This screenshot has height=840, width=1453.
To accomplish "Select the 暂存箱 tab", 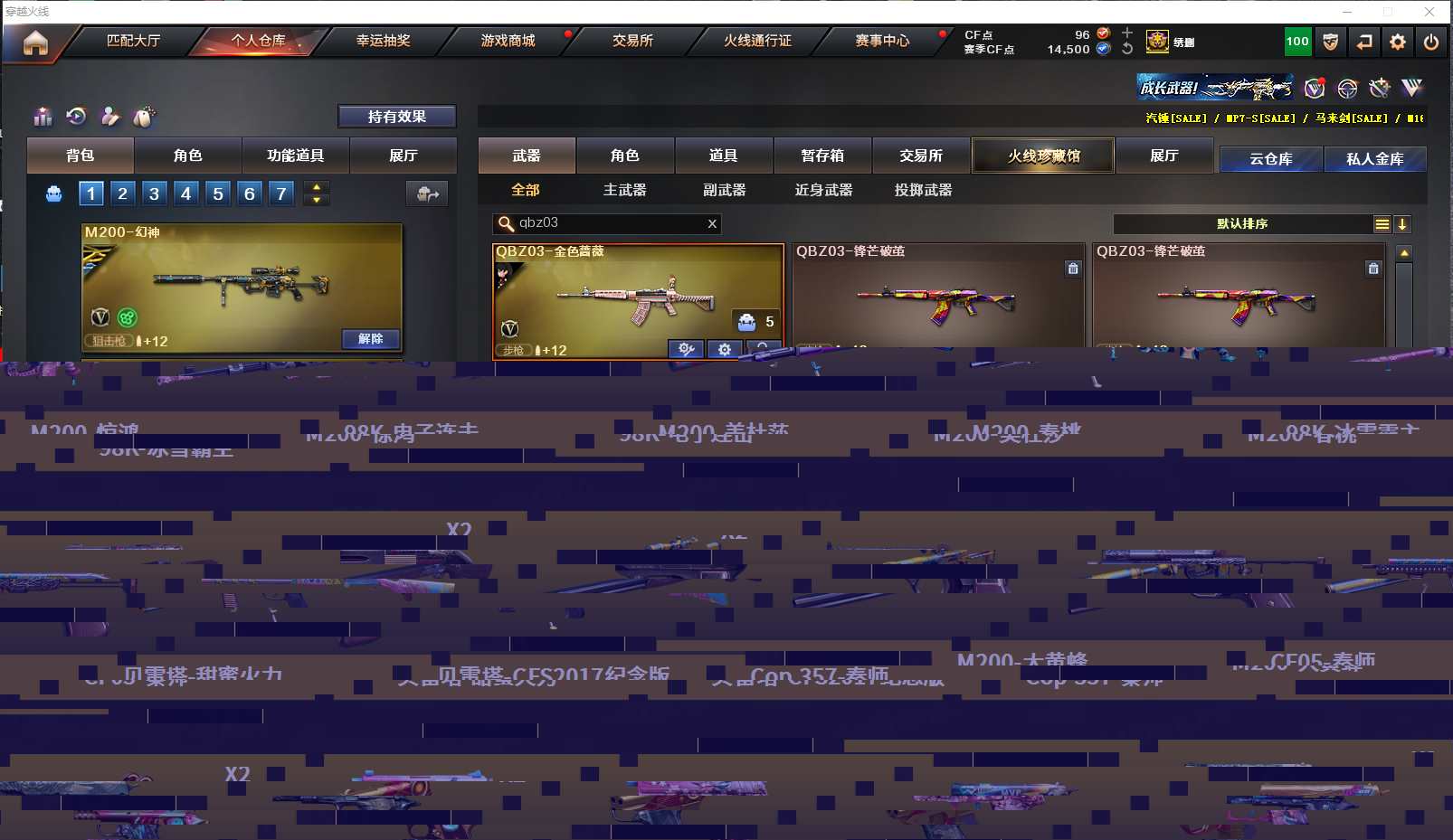I will [x=822, y=156].
